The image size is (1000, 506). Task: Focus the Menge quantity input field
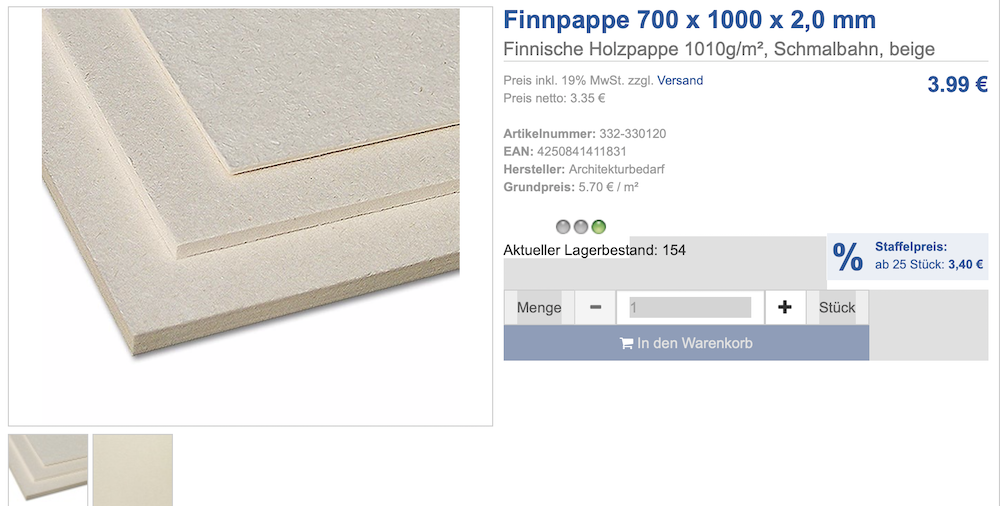tap(689, 308)
